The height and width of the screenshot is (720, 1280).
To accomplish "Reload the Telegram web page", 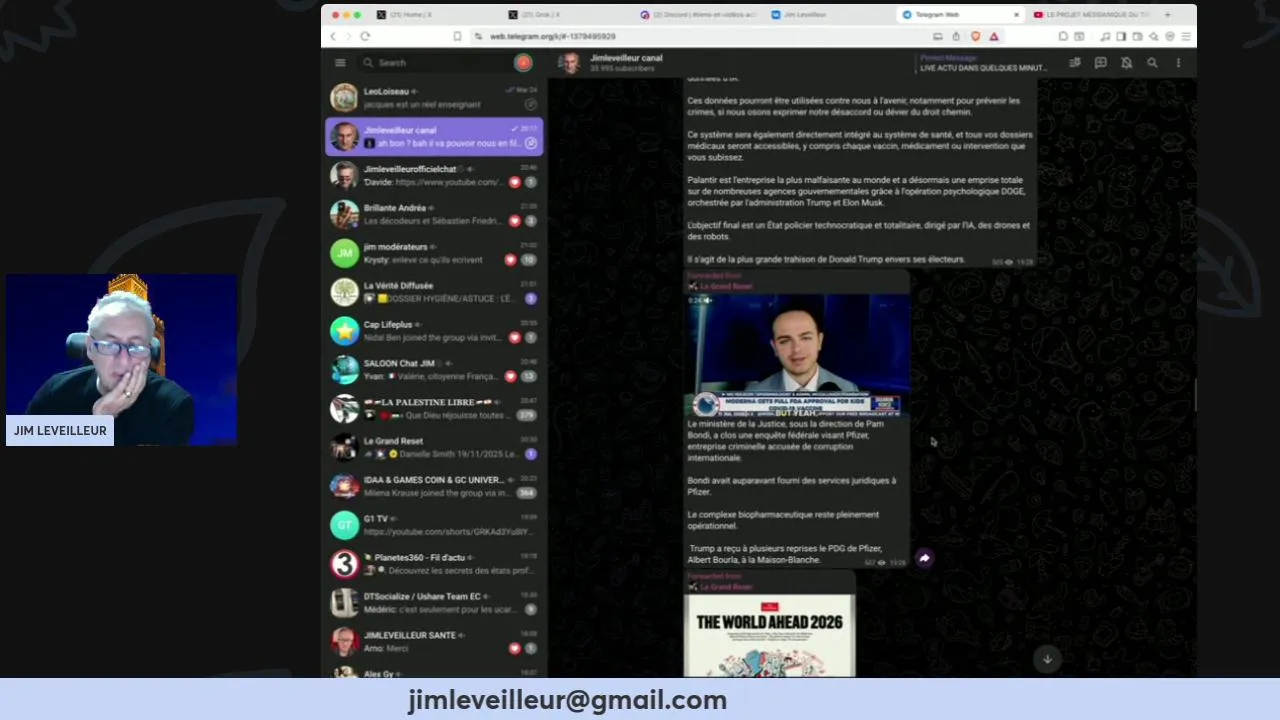I will pos(365,36).
